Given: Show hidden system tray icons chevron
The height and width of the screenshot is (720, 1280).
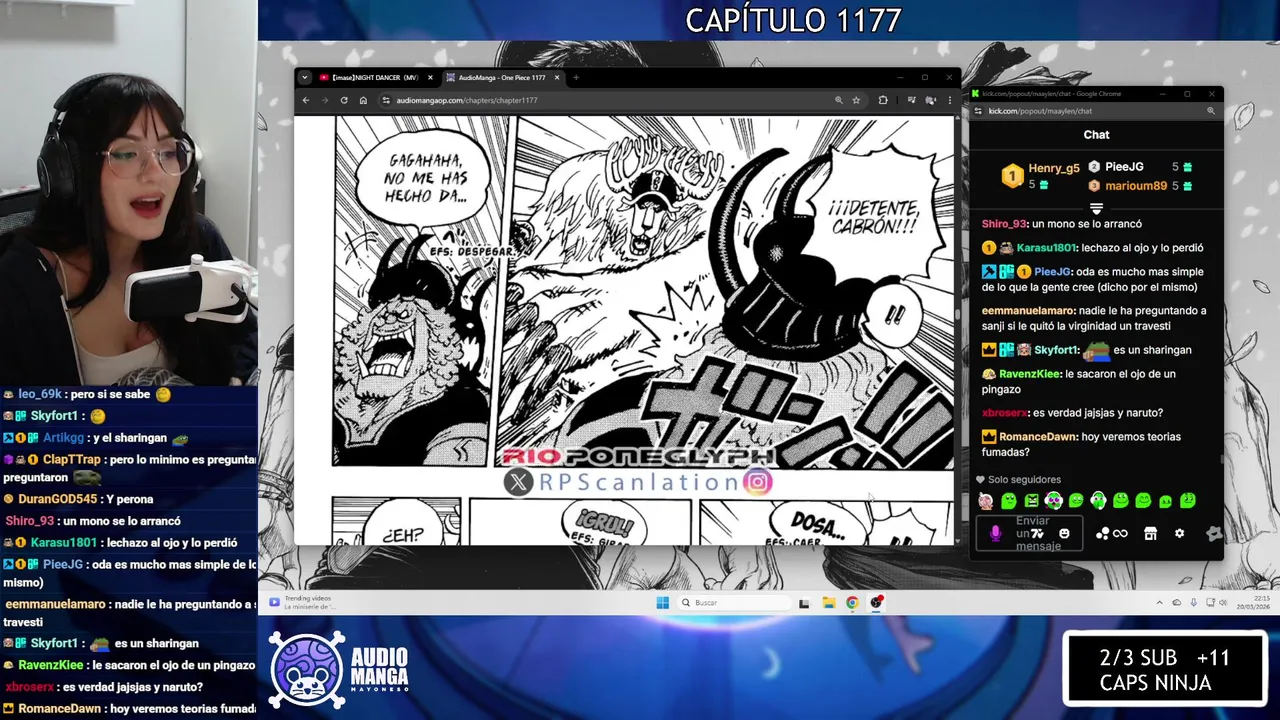Looking at the screenshot, I should (x=1160, y=603).
